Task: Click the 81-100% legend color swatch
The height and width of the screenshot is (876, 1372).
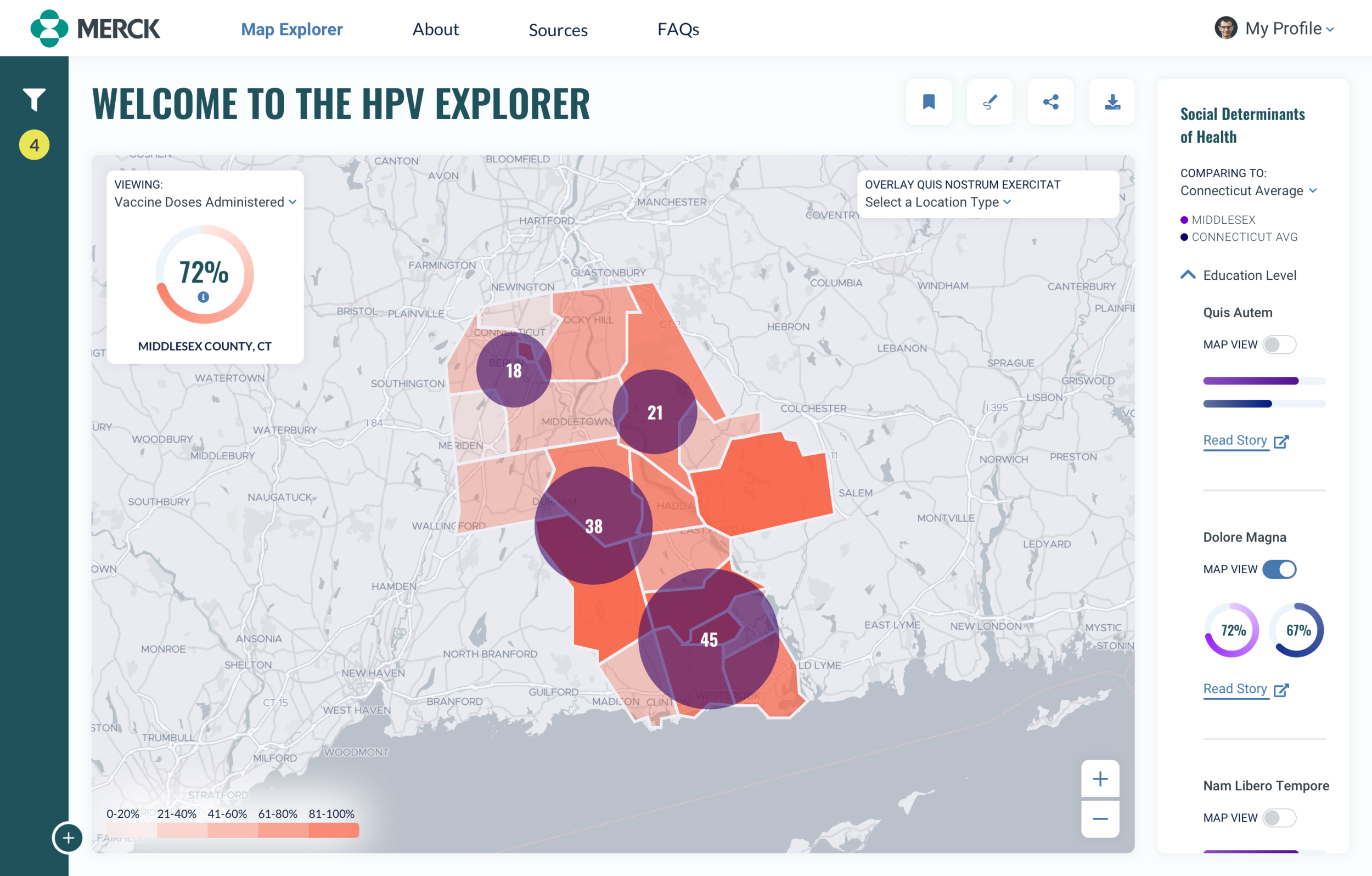Action: pos(334,830)
